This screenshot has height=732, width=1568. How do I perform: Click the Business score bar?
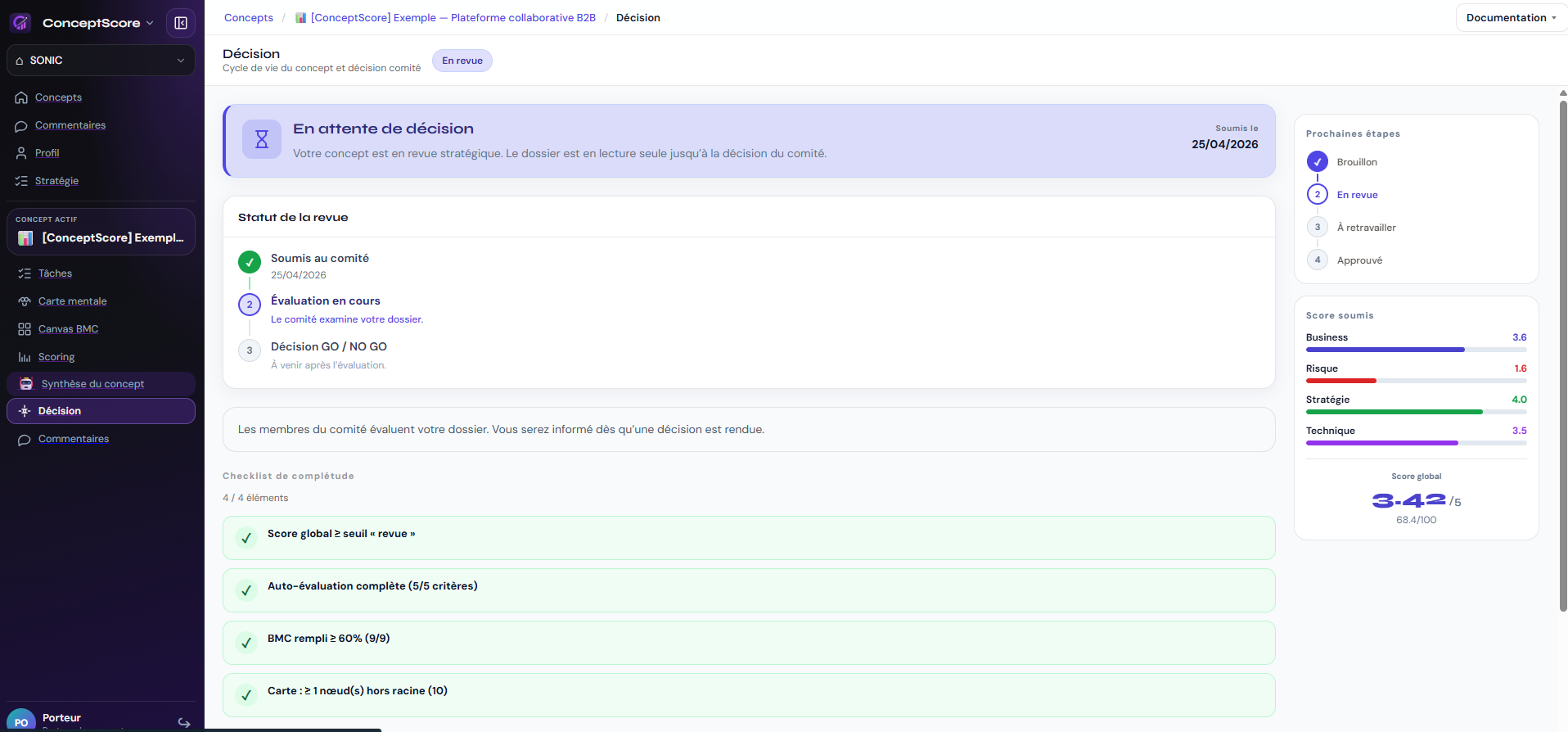click(x=1417, y=350)
